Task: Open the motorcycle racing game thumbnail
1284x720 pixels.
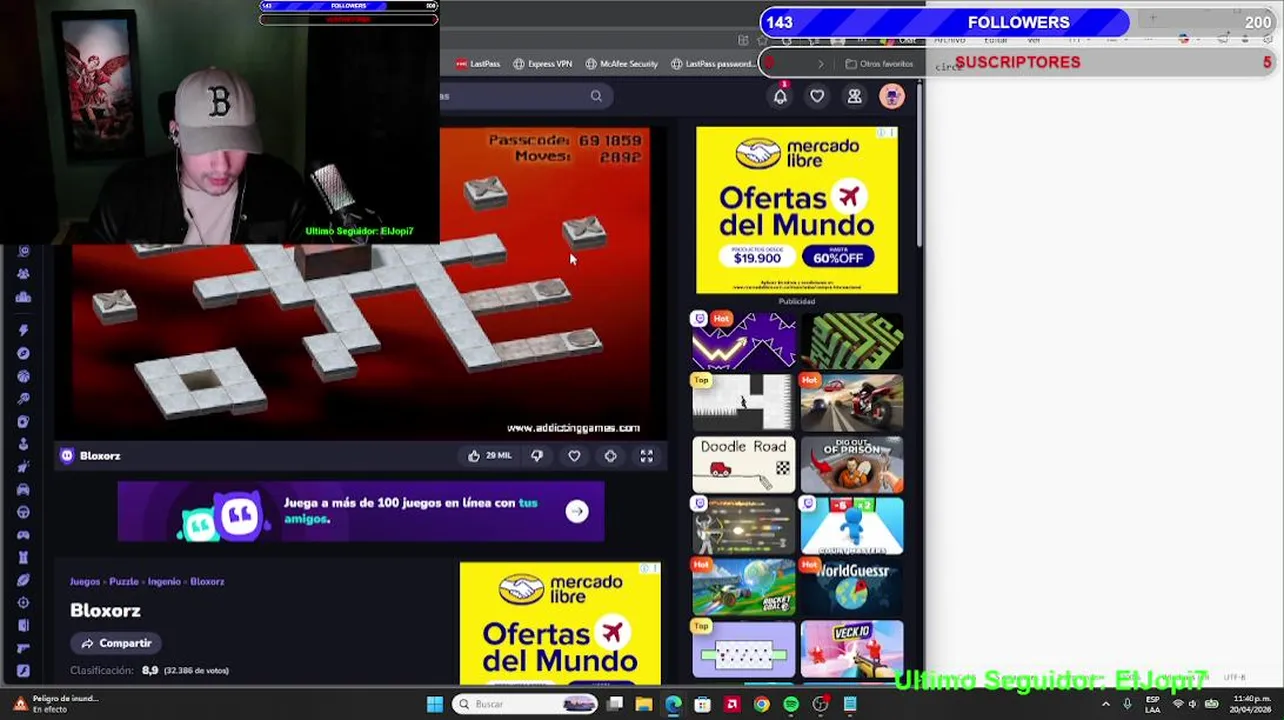Action: [x=852, y=403]
